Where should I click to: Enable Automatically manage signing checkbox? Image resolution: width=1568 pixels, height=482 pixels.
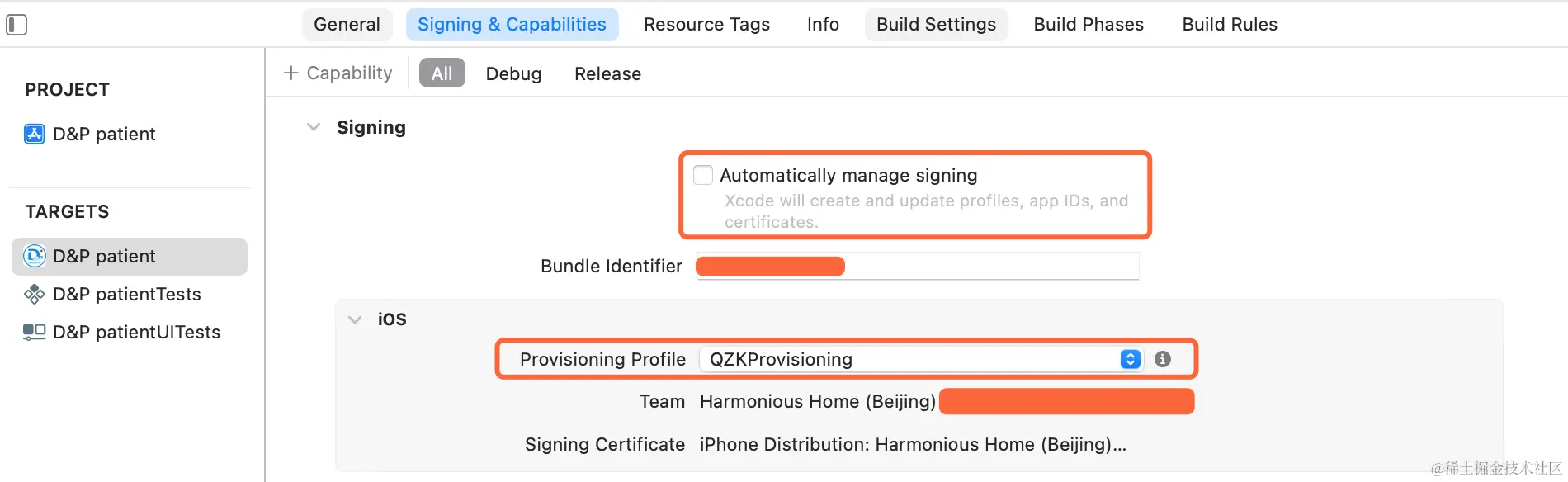[703, 175]
